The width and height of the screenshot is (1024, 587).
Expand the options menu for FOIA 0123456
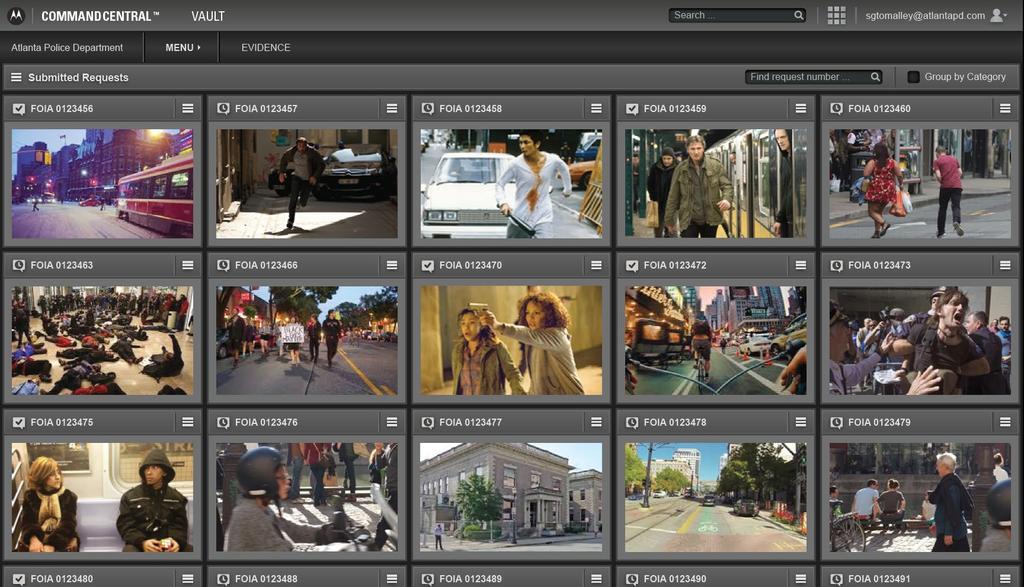point(188,108)
